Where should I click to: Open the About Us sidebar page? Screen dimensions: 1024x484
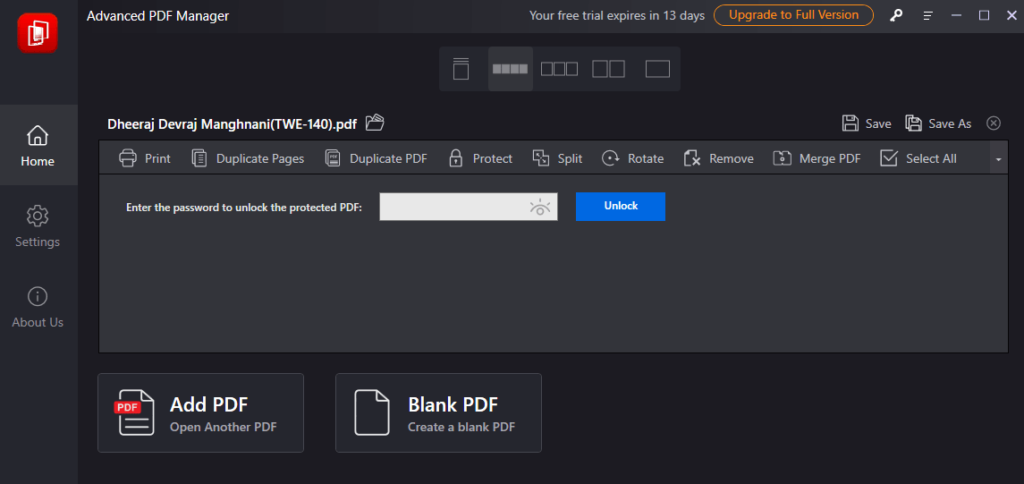click(x=38, y=306)
